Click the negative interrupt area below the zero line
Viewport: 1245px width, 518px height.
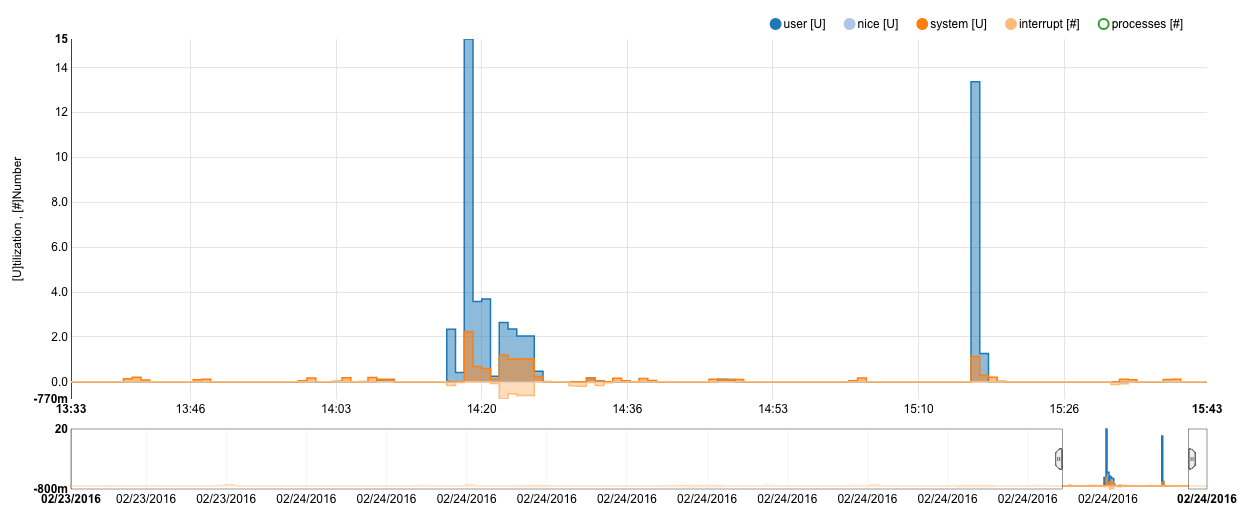(516, 390)
